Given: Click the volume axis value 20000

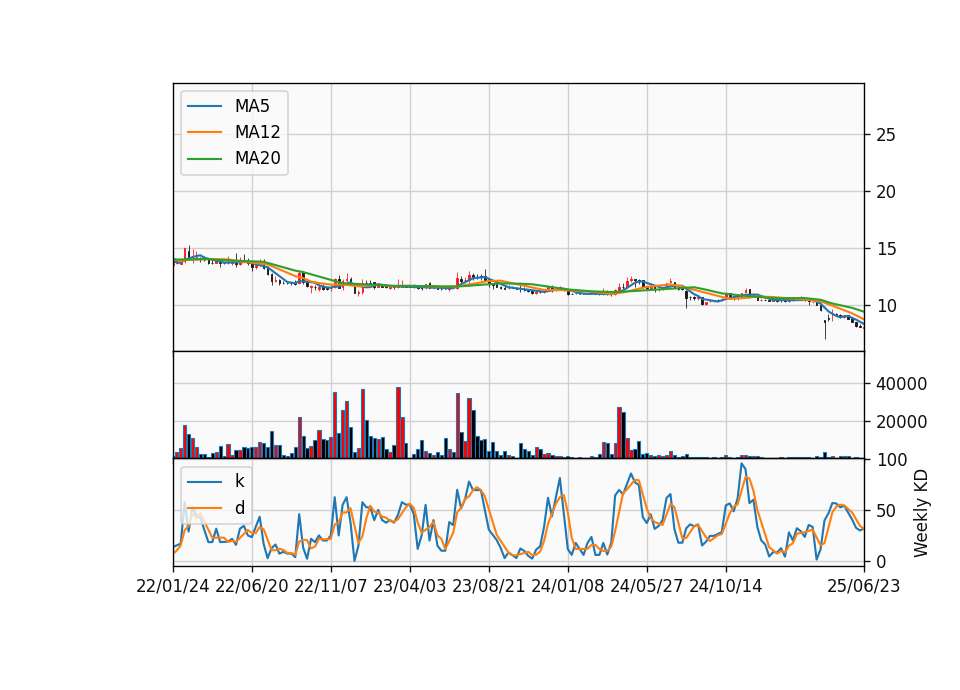Looking at the screenshot, I should tap(901, 422).
